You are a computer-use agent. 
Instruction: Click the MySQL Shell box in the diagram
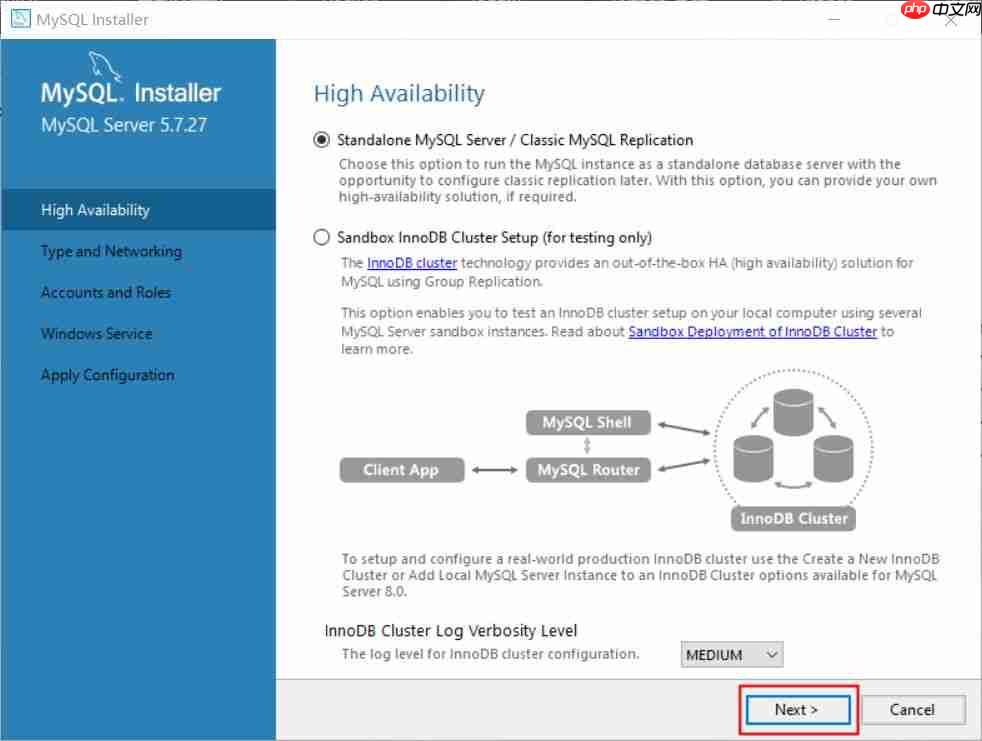587,422
